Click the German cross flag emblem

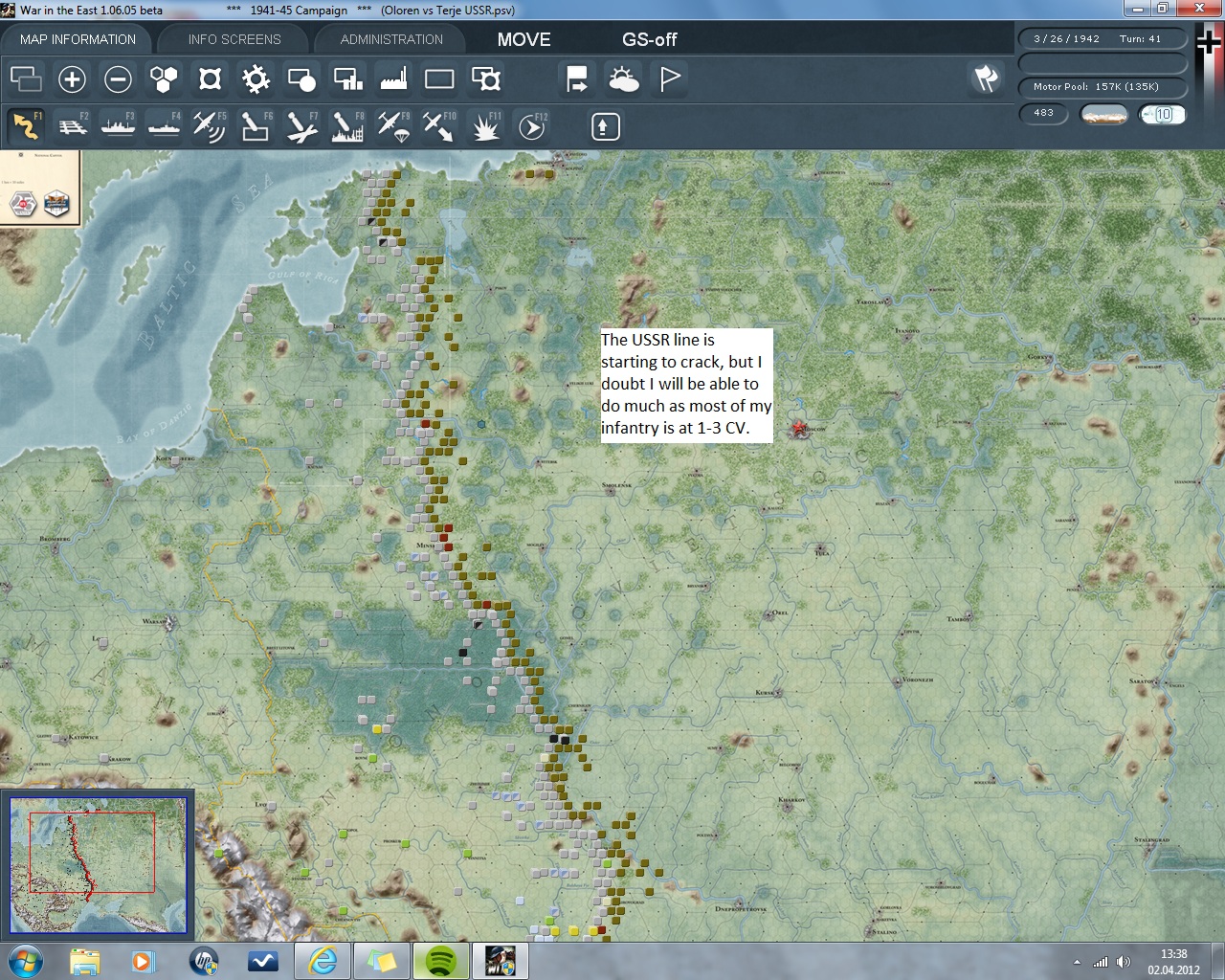tap(1210, 43)
